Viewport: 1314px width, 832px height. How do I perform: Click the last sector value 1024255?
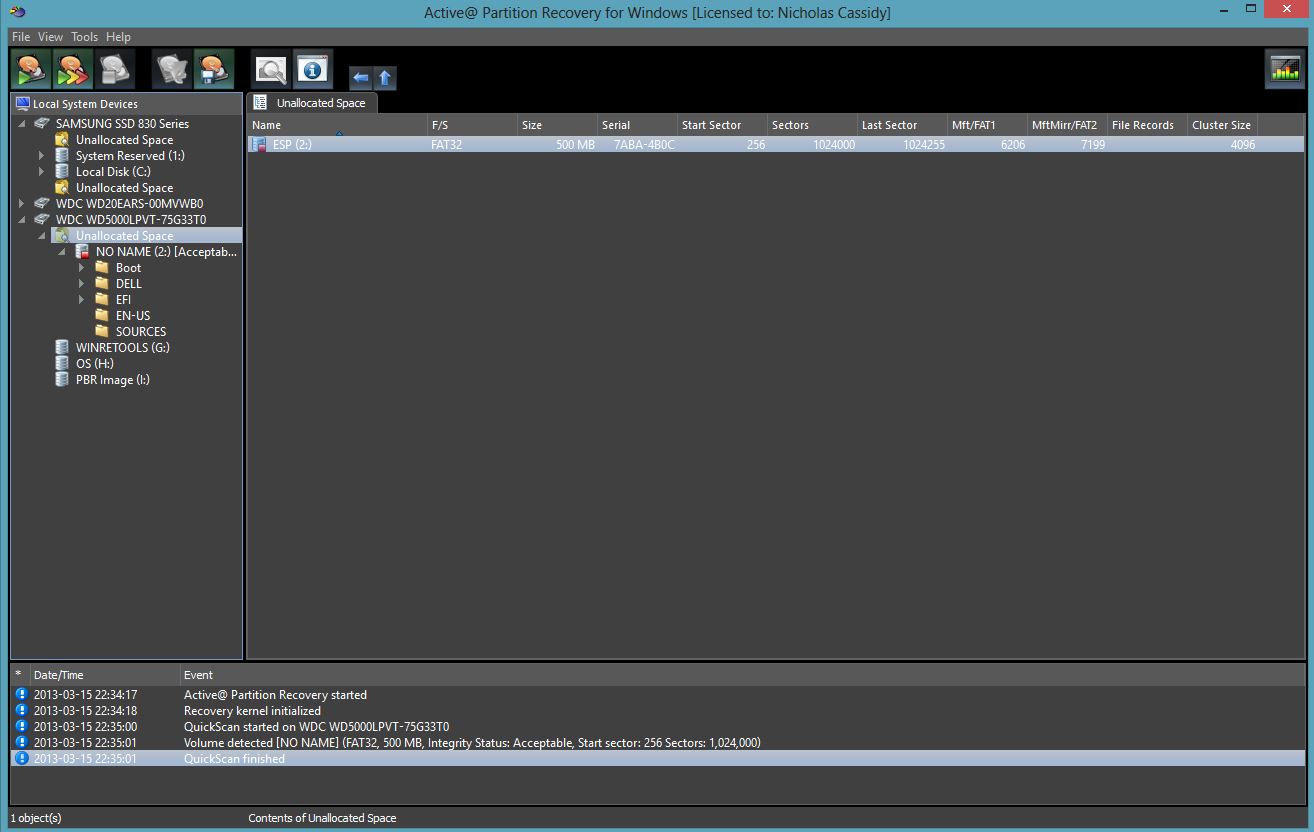point(924,145)
